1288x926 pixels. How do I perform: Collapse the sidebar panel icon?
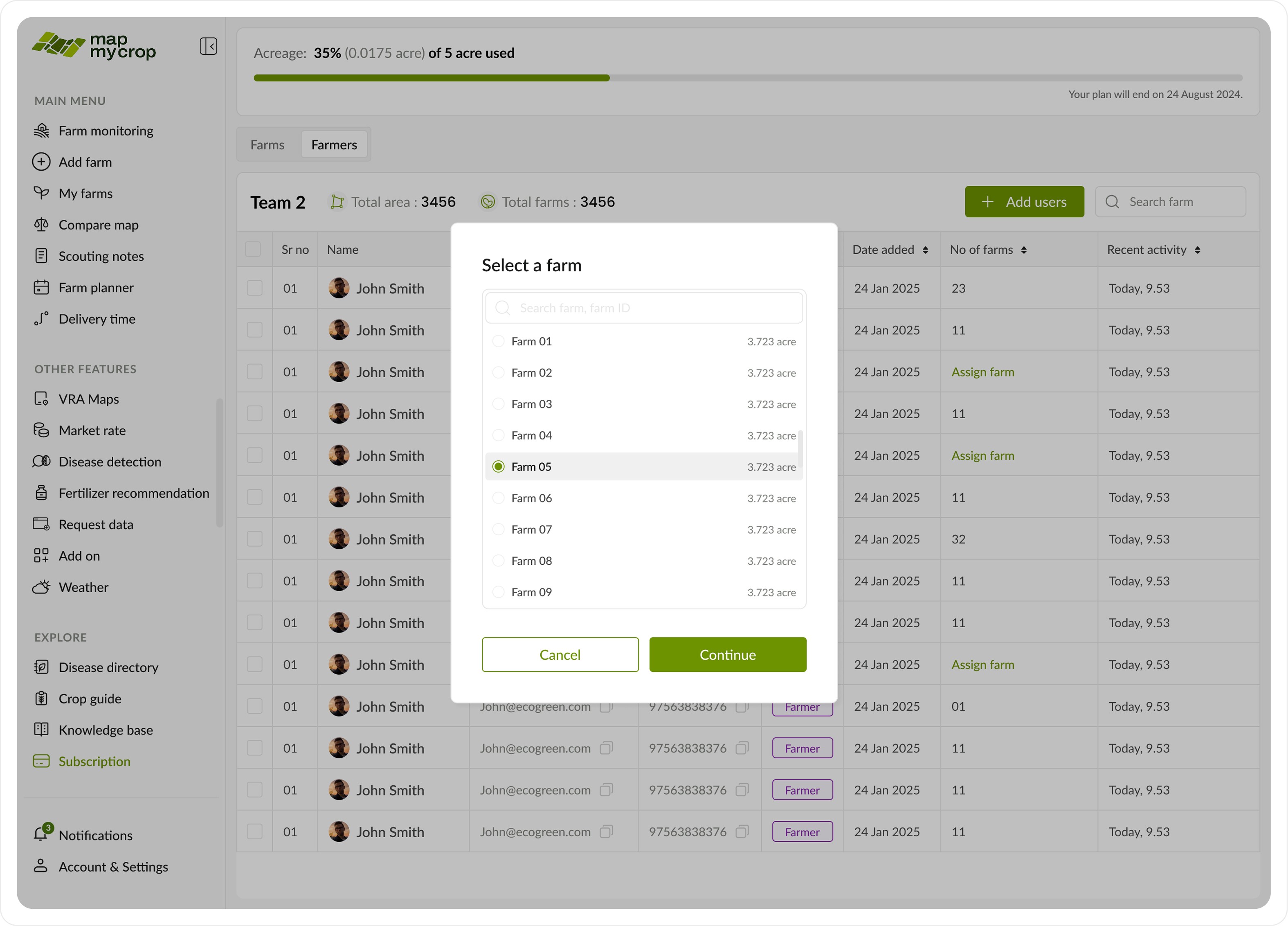[x=208, y=46]
